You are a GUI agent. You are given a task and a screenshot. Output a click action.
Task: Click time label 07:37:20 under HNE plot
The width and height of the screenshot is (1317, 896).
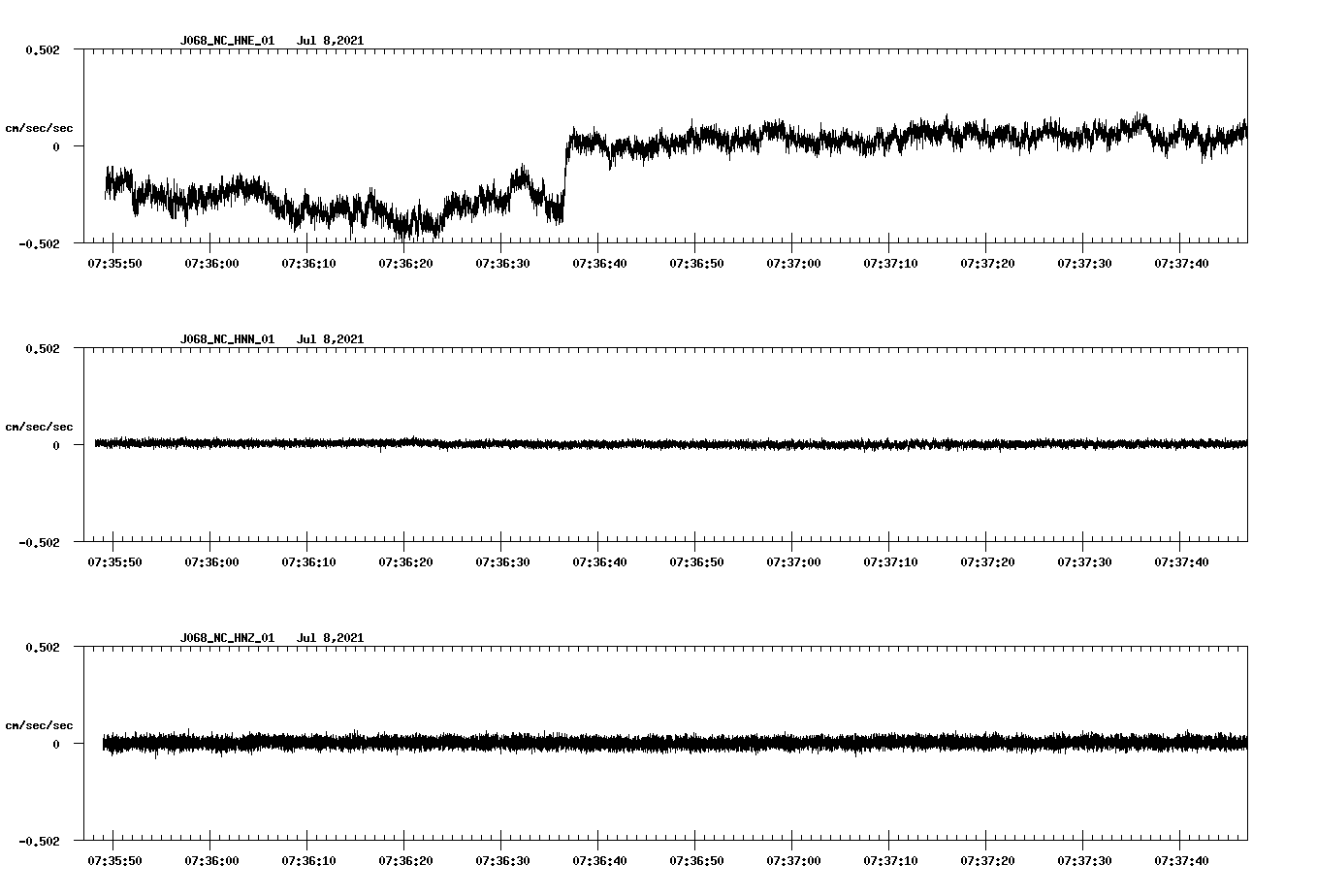(x=987, y=264)
